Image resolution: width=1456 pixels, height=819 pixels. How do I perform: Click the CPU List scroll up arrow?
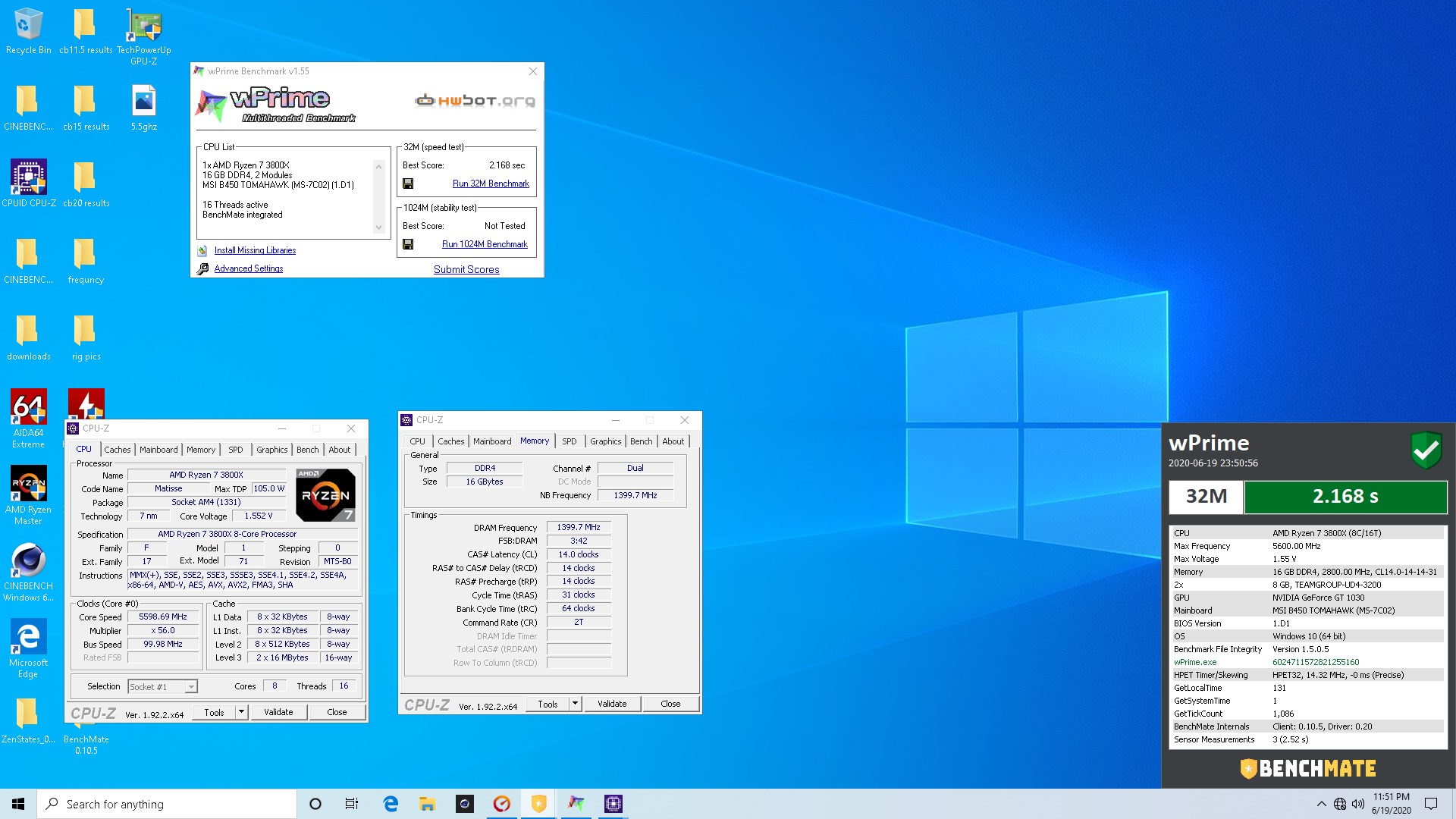(378, 166)
